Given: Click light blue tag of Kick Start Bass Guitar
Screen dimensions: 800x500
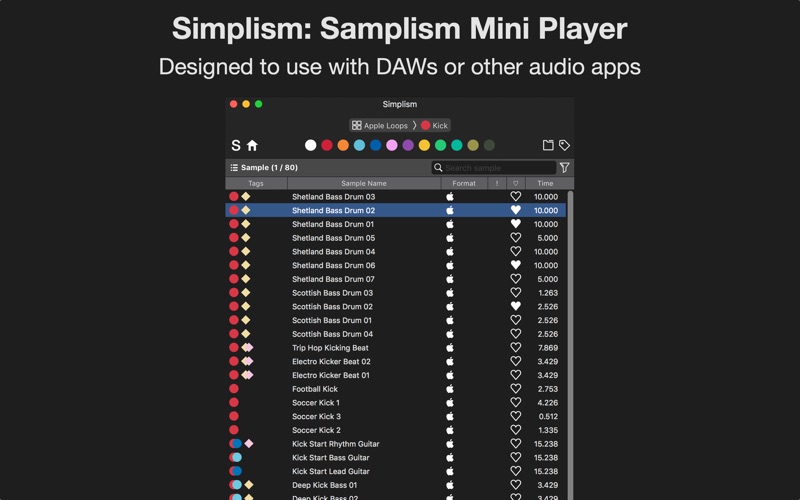Looking at the screenshot, I should 237,458.
